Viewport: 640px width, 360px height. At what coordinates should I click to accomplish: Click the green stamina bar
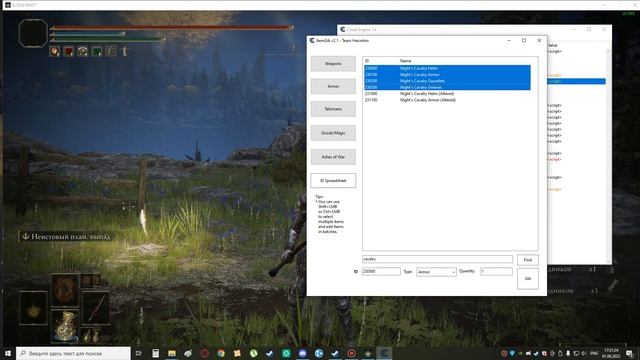(108, 40)
